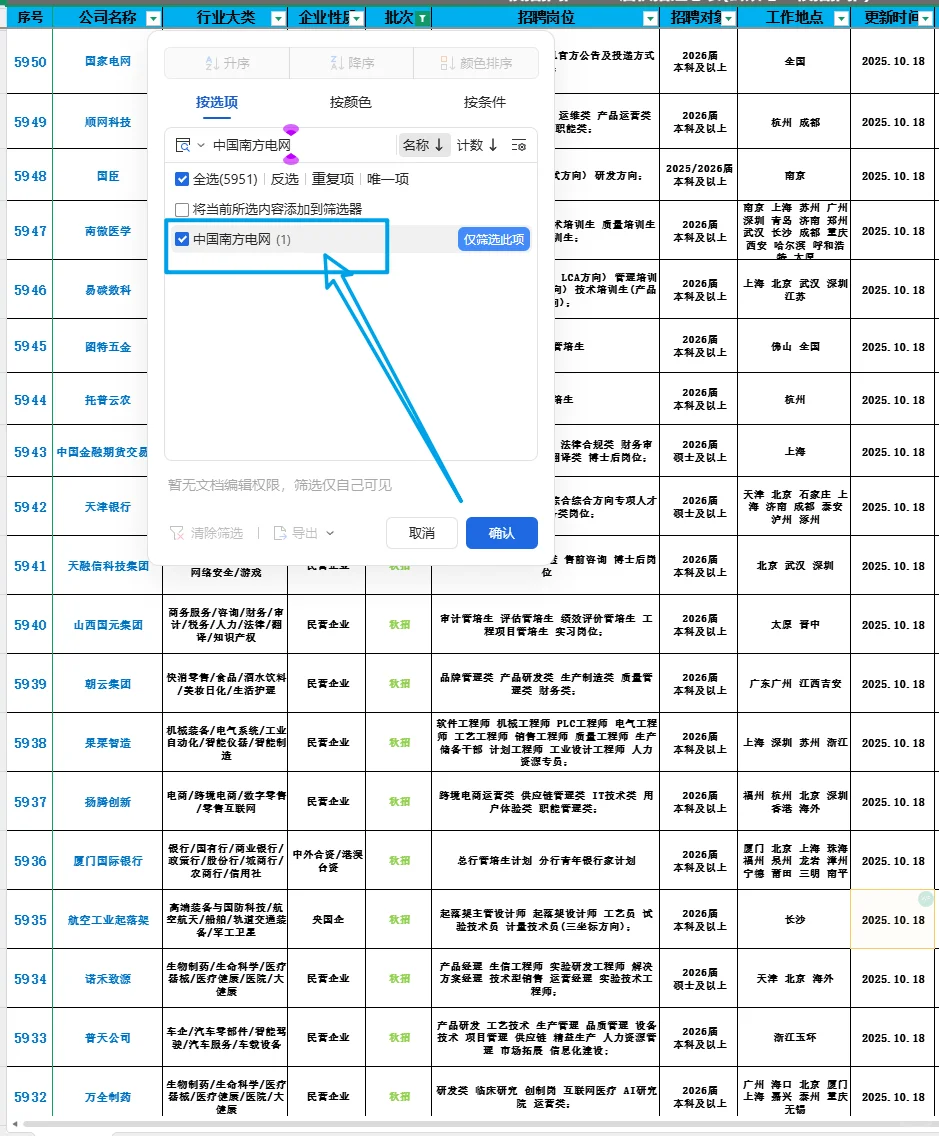The width and height of the screenshot is (939, 1136).
Task: Click active green filter icon on 批次 column
Action: [x=422, y=18]
